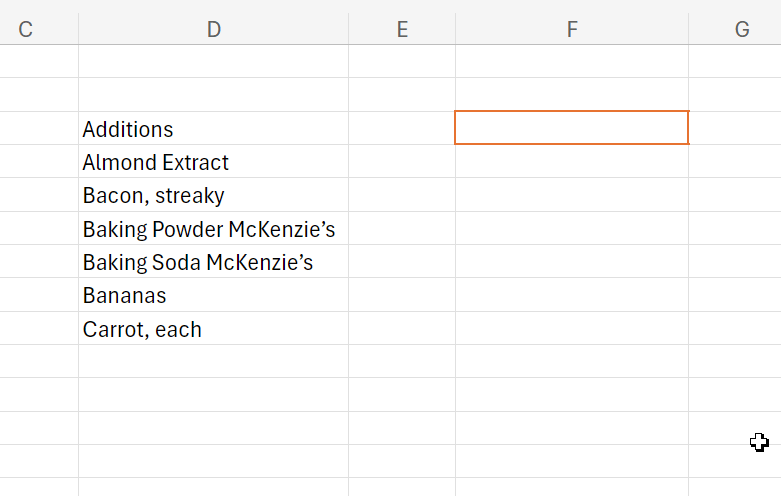The width and height of the screenshot is (781, 496).
Task: Click column F cell in "Bacon, streaky" row
Action: coord(572,195)
